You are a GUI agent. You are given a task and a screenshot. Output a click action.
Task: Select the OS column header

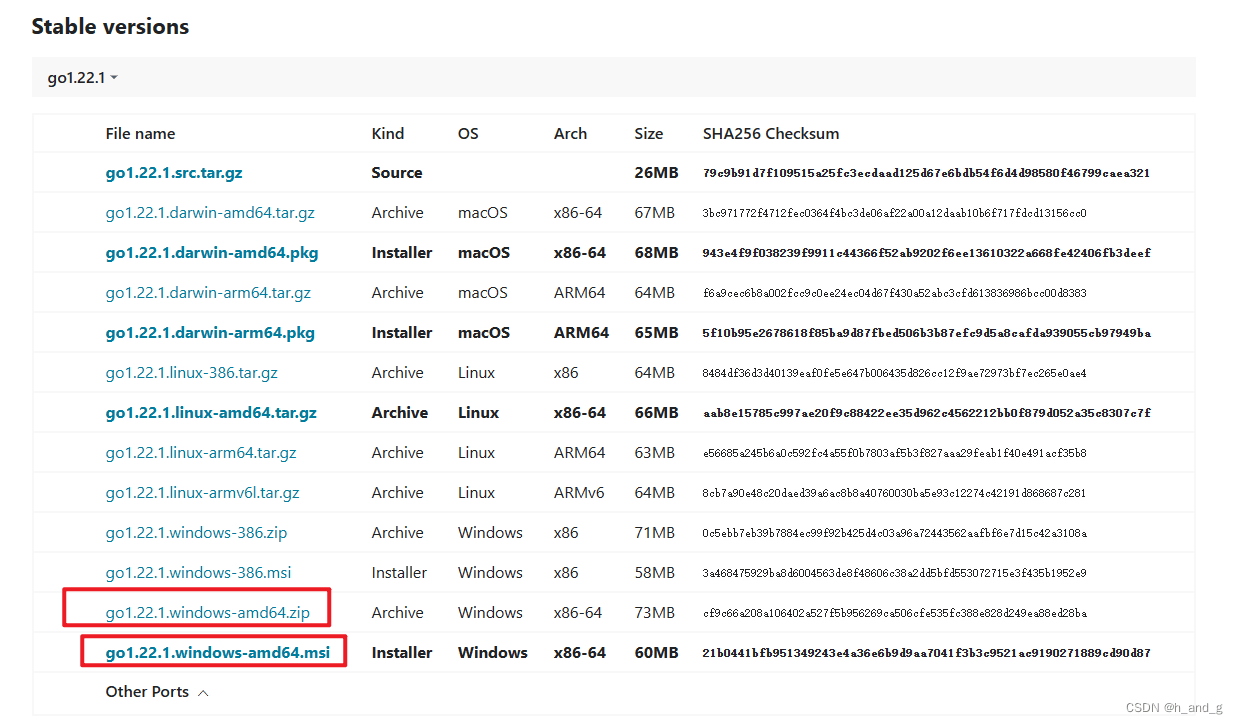pos(468,134)
